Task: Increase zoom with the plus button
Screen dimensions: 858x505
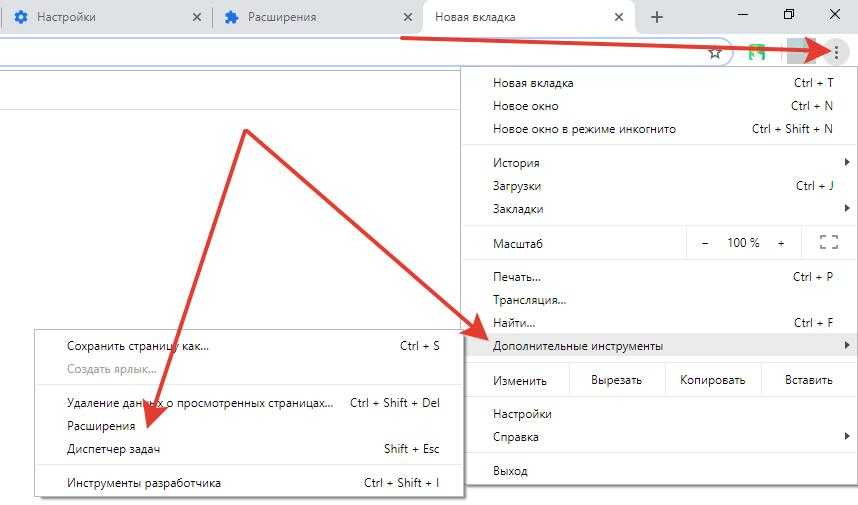Action: [x=781, y=243]
